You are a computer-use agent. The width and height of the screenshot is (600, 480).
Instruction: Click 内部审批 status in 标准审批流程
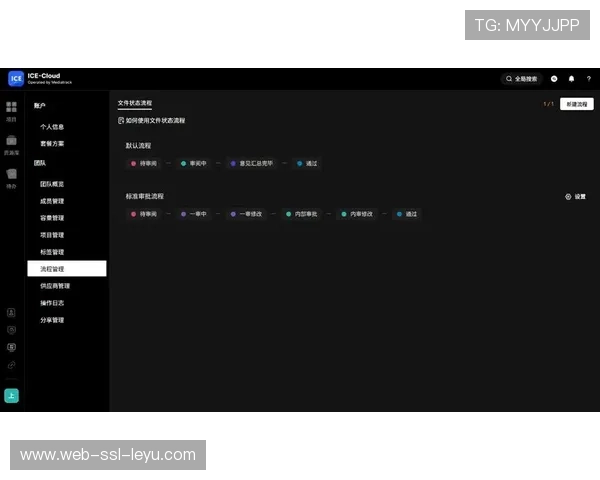point(301,214)
